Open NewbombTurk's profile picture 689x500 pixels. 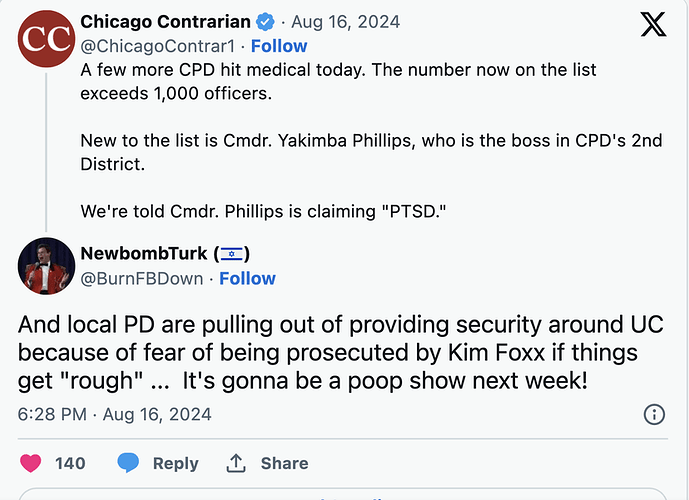[46, 266]
